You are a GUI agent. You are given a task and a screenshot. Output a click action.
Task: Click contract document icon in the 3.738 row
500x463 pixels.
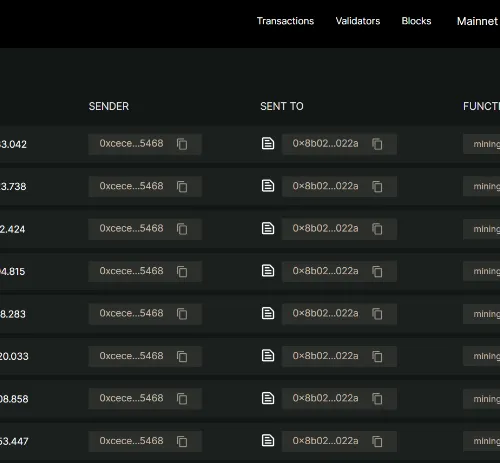(268, 186)
